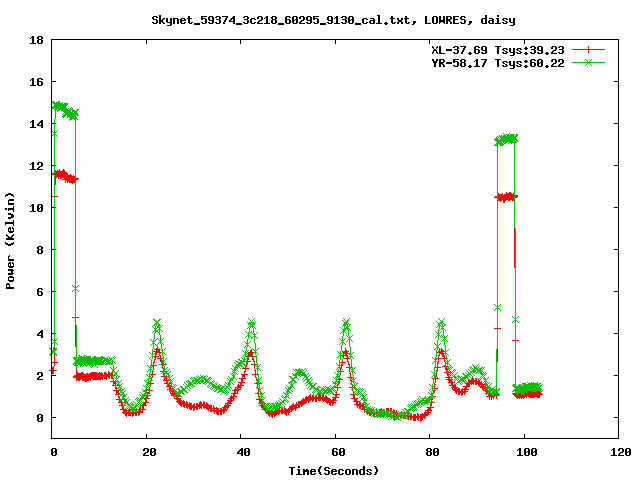Screen dimensions: 640x480
Task: Click the green peak near 42 seconds
Action: click(251, 322)
